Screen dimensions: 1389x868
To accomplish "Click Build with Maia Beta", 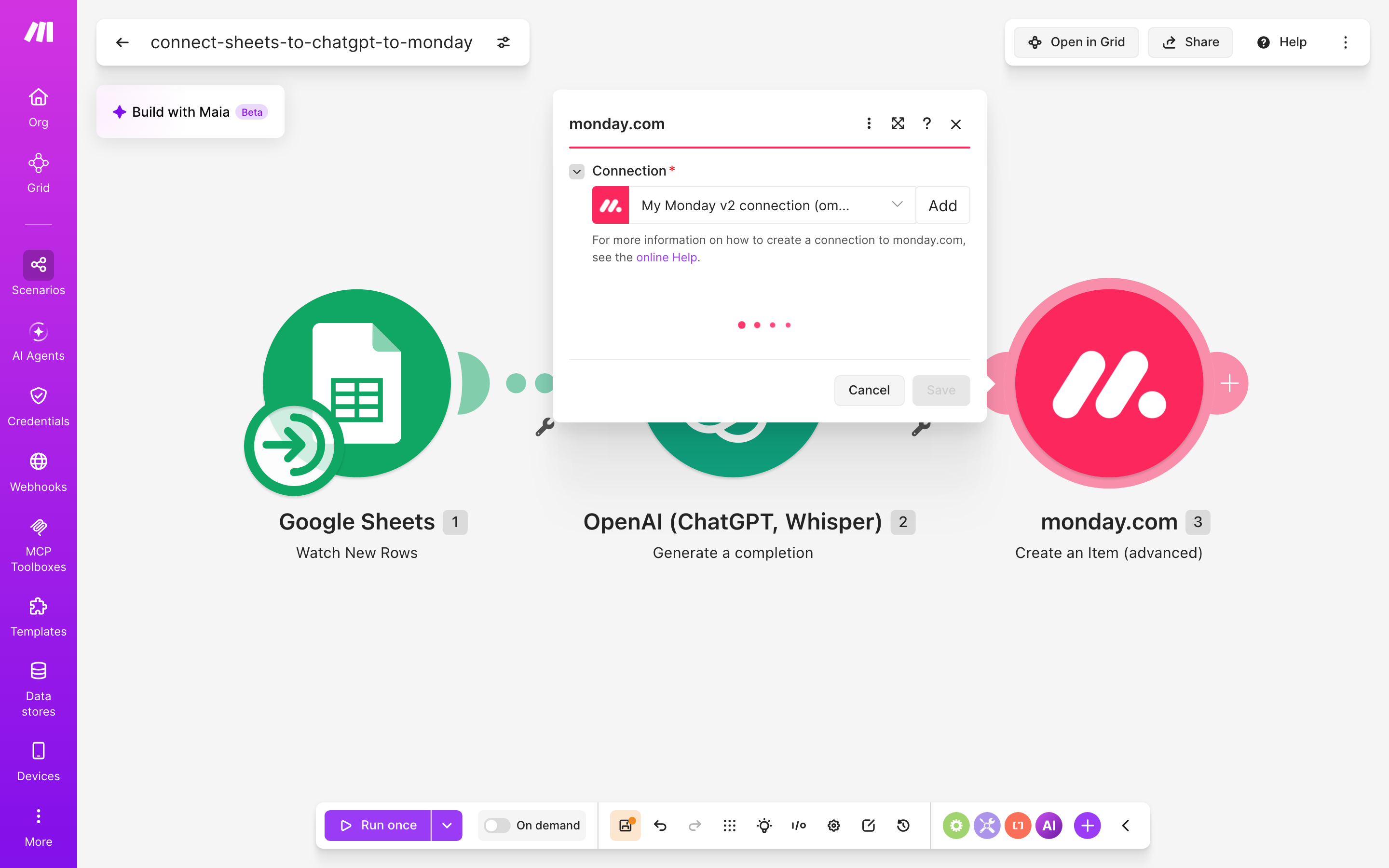I will click(x=191, y=112).
